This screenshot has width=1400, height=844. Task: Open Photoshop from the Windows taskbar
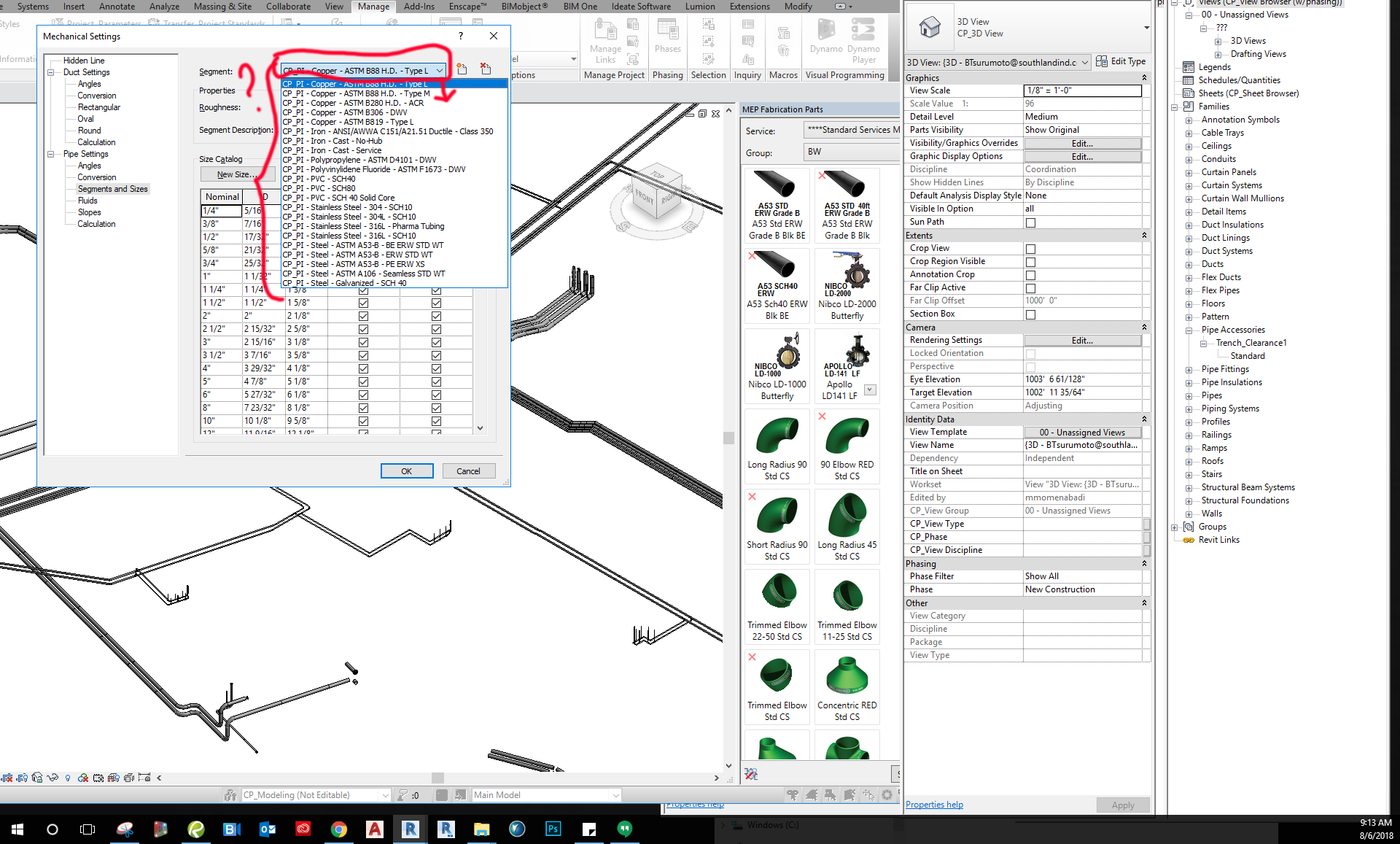point(553,829)
